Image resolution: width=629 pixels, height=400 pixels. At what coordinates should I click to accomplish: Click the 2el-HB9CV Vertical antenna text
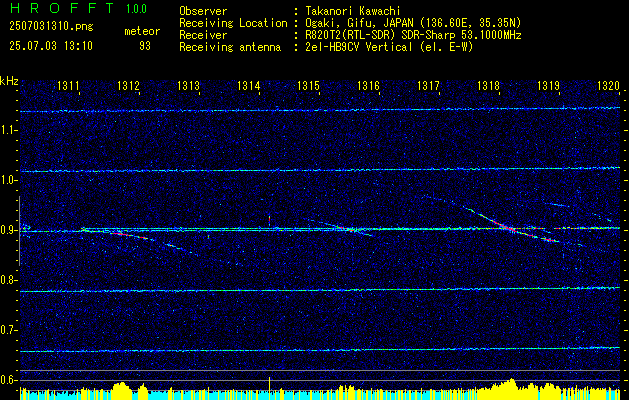(388, 47)
